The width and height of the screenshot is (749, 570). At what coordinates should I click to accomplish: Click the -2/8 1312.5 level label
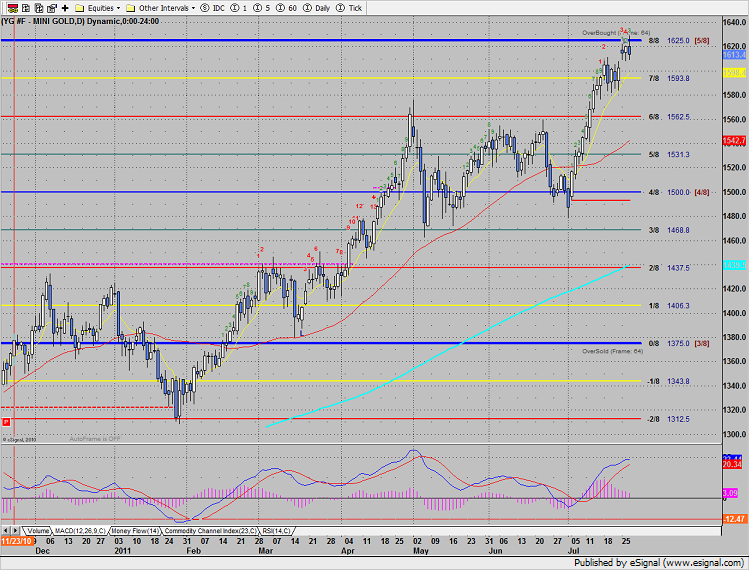(x=668, y=419)
